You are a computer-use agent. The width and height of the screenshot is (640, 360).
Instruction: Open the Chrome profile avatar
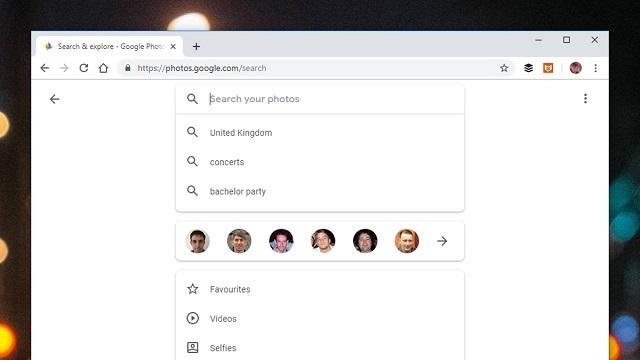click(576, 68)
